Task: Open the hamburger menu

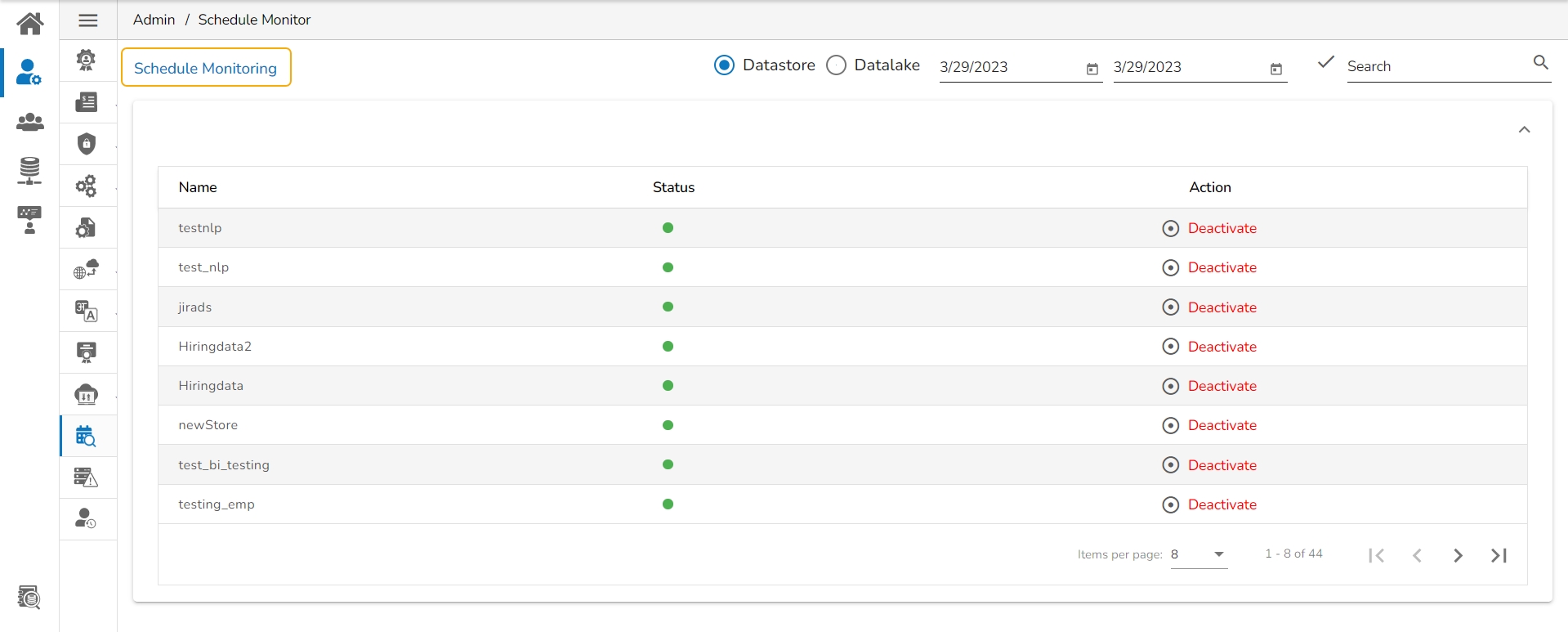Action: pos(88,20)
